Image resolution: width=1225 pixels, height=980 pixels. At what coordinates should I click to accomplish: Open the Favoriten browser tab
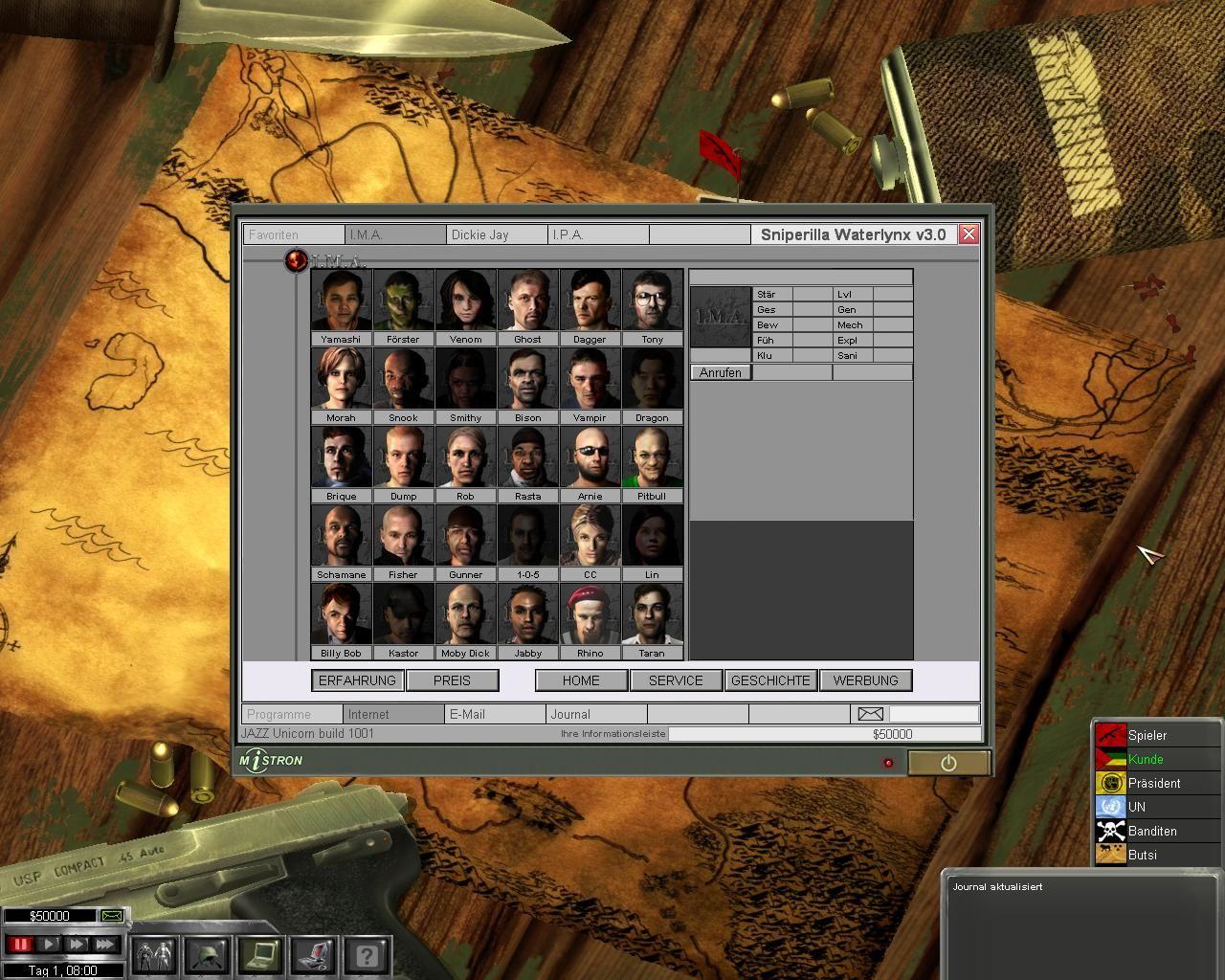tap(294, 234)
